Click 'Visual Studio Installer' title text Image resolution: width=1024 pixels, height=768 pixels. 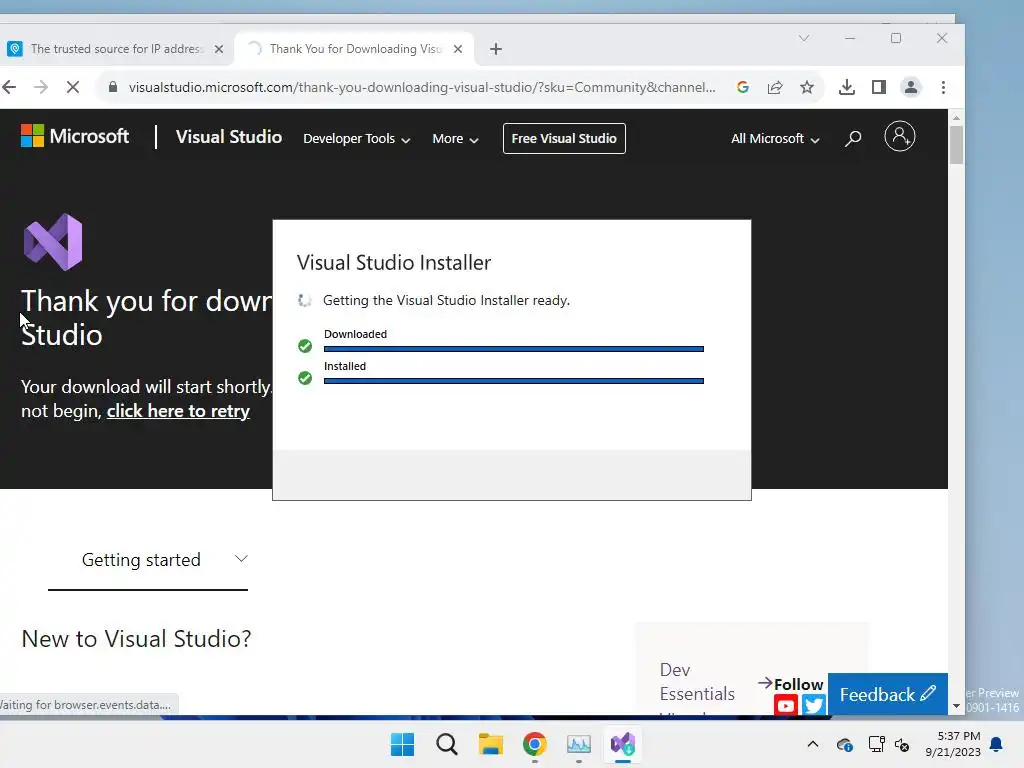click(x=394, y=263)
